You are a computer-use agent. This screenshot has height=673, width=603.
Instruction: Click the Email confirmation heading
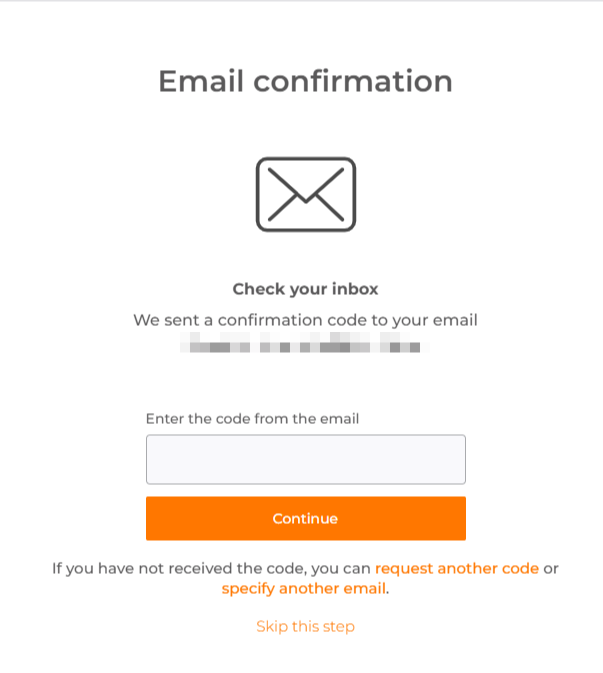click(305, 81)
